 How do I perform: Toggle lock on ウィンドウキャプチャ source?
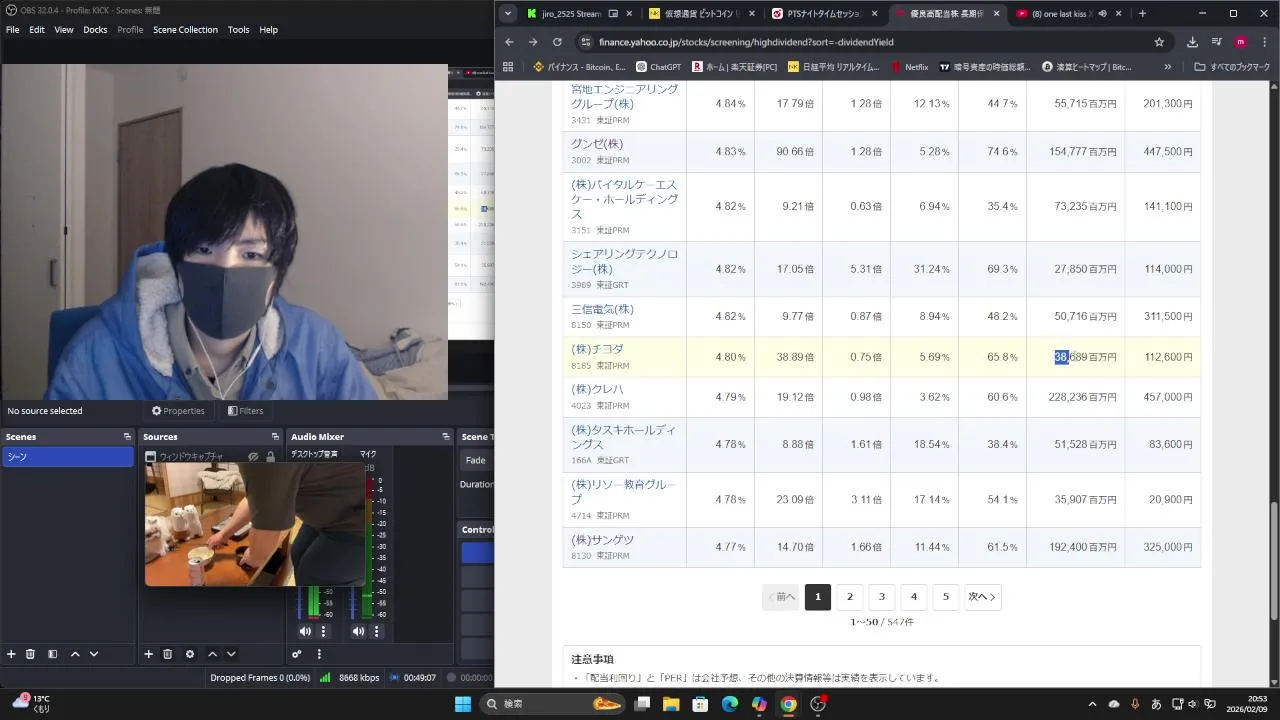[x=270, y=457]
